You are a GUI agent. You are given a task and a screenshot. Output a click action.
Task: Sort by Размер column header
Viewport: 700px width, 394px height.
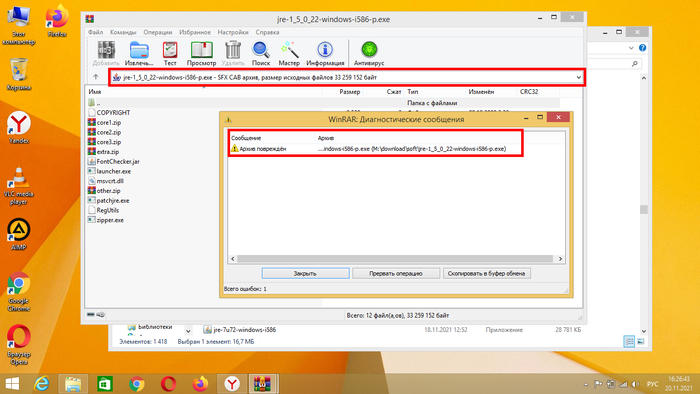350,91
